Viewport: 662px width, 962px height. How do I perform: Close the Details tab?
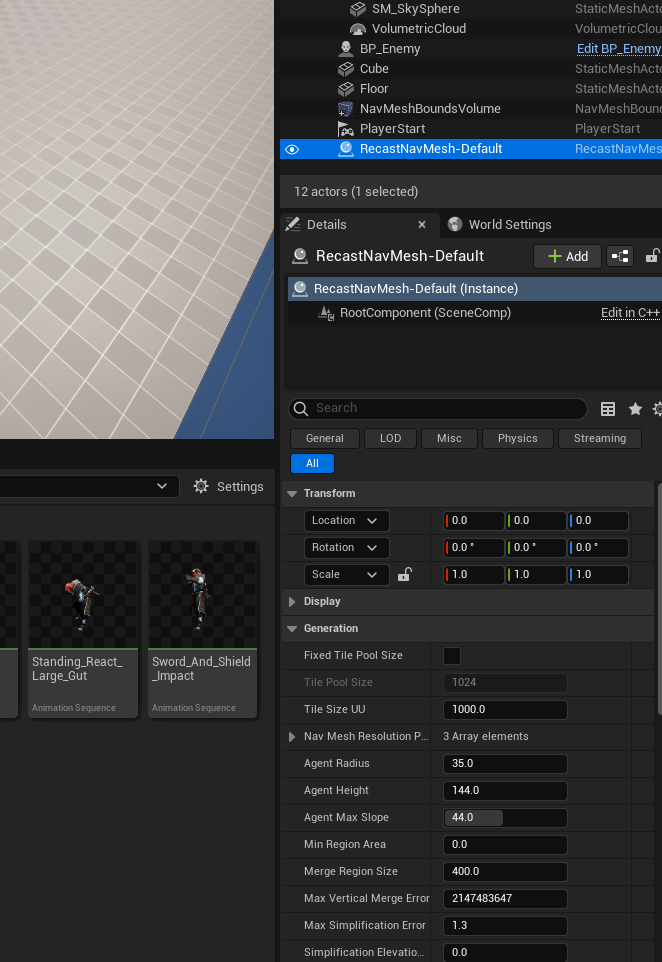[421, 225]
